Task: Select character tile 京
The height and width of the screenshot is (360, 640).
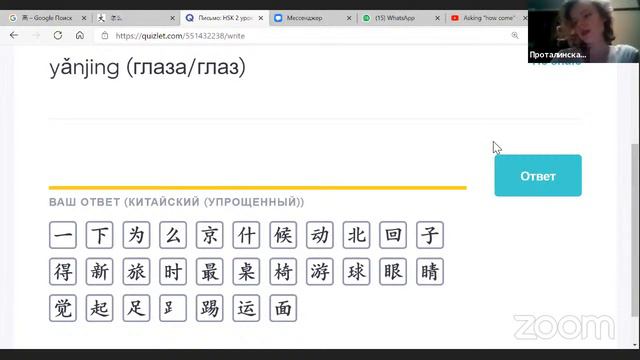Action: click(210, 235)
